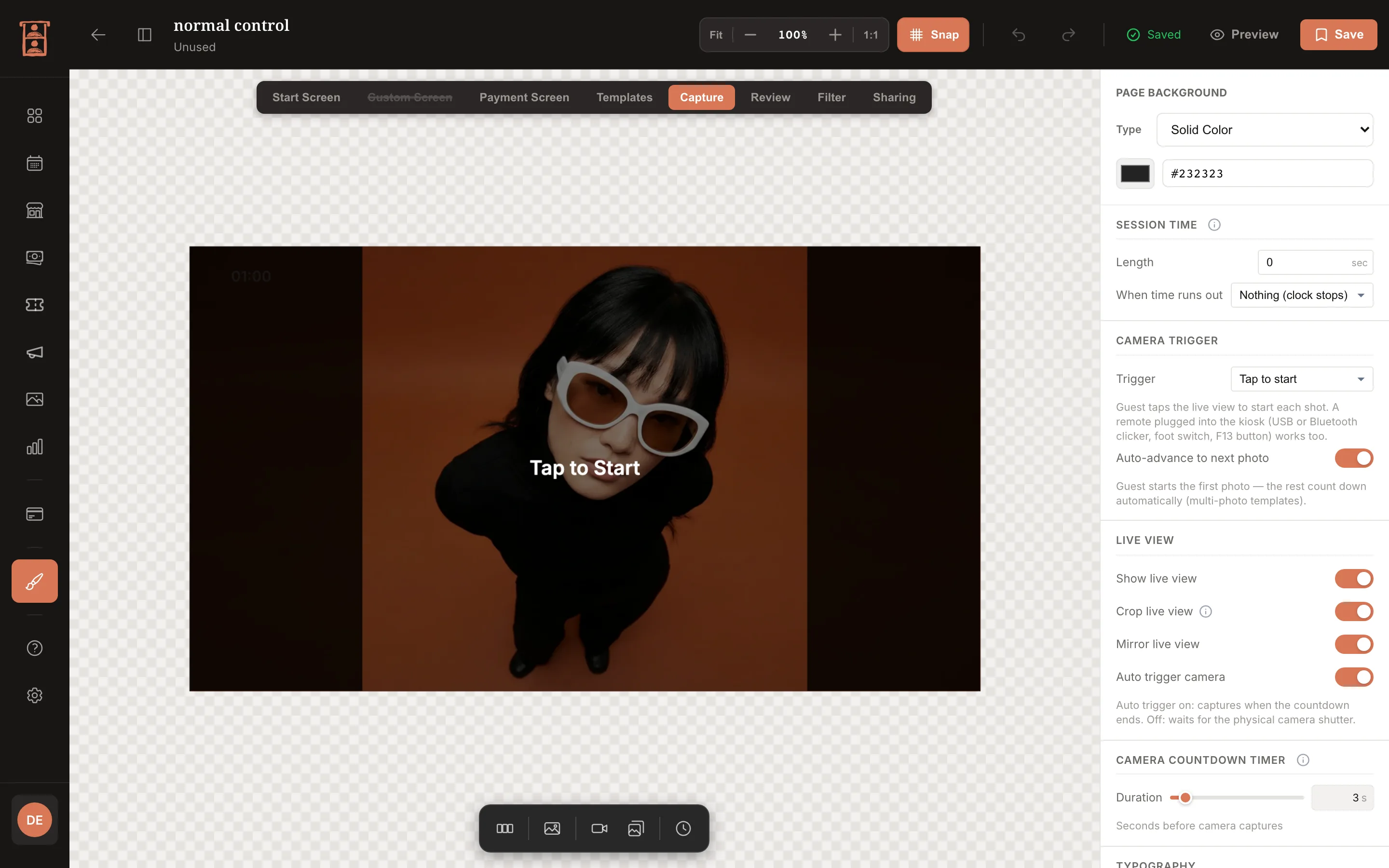Screen dimensions: 1389x868
Task: Turn off Mirror live view
Action: pyautogui.click(x=1353, y=644)
